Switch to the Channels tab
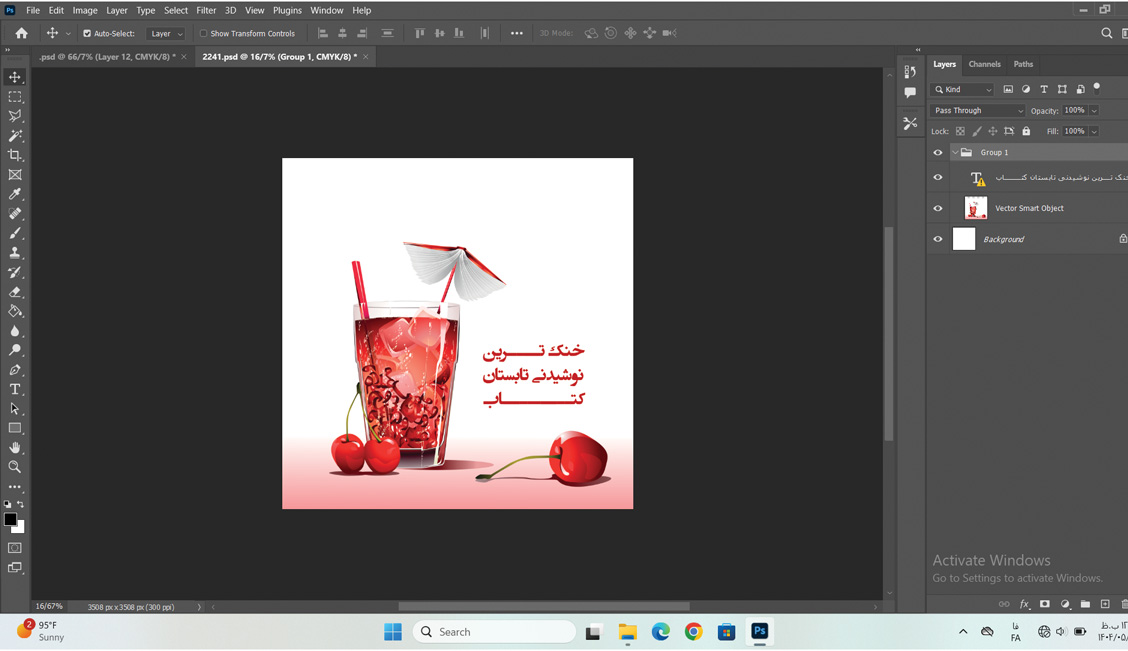This screenshot has height=651, width=1128. tap(984, 64)
